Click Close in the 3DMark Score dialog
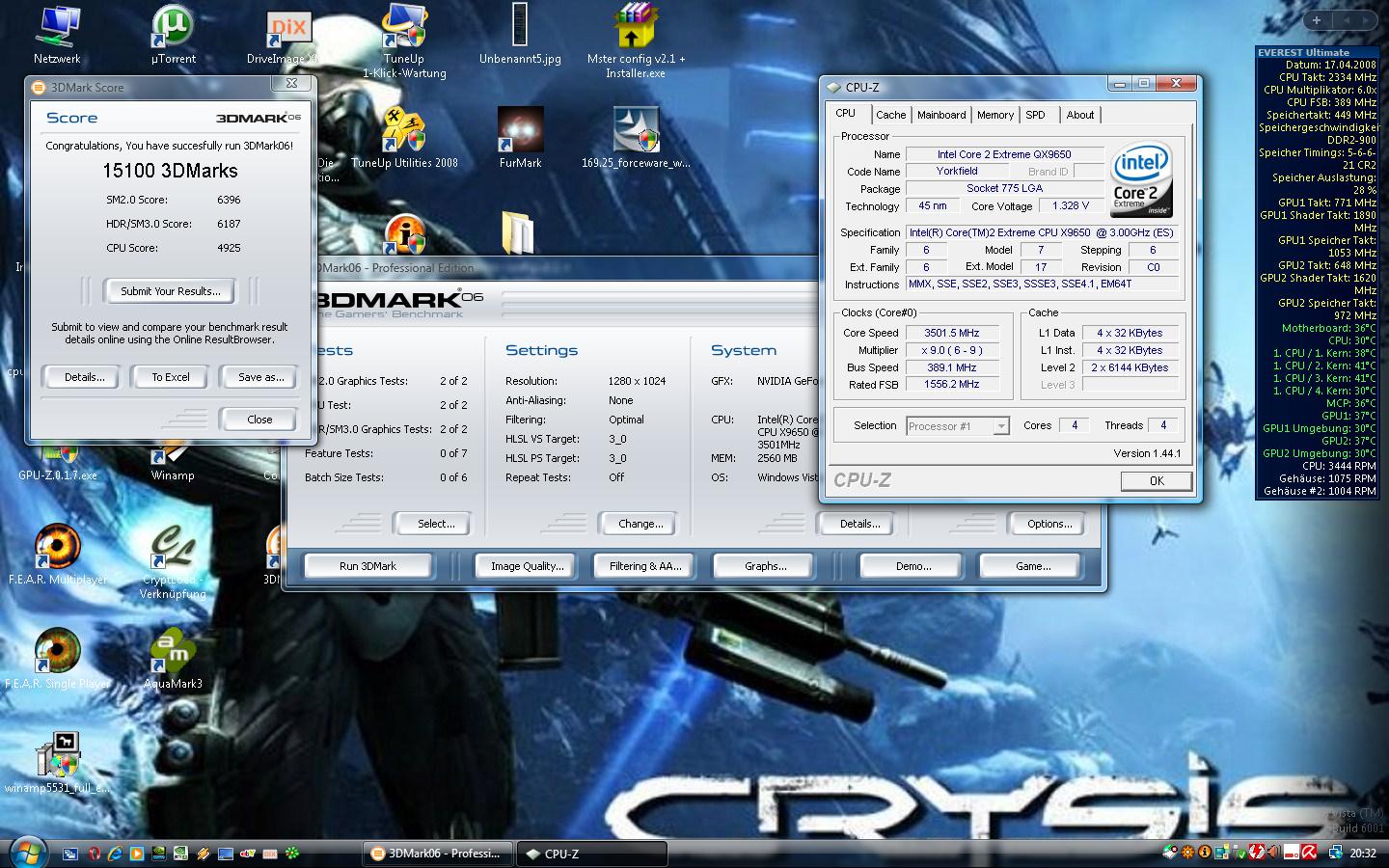Viewport: 1389px width, 868px height. (x=259, y=420)
